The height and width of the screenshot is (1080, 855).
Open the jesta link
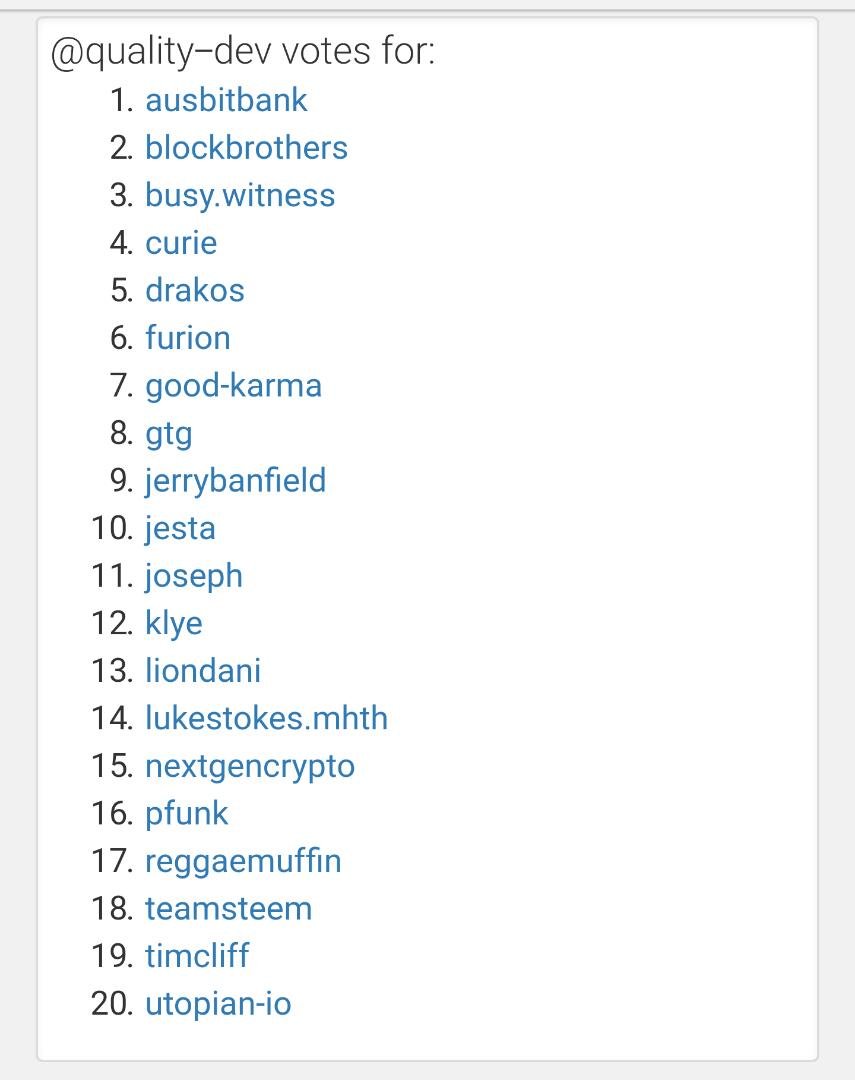[181, 529]
